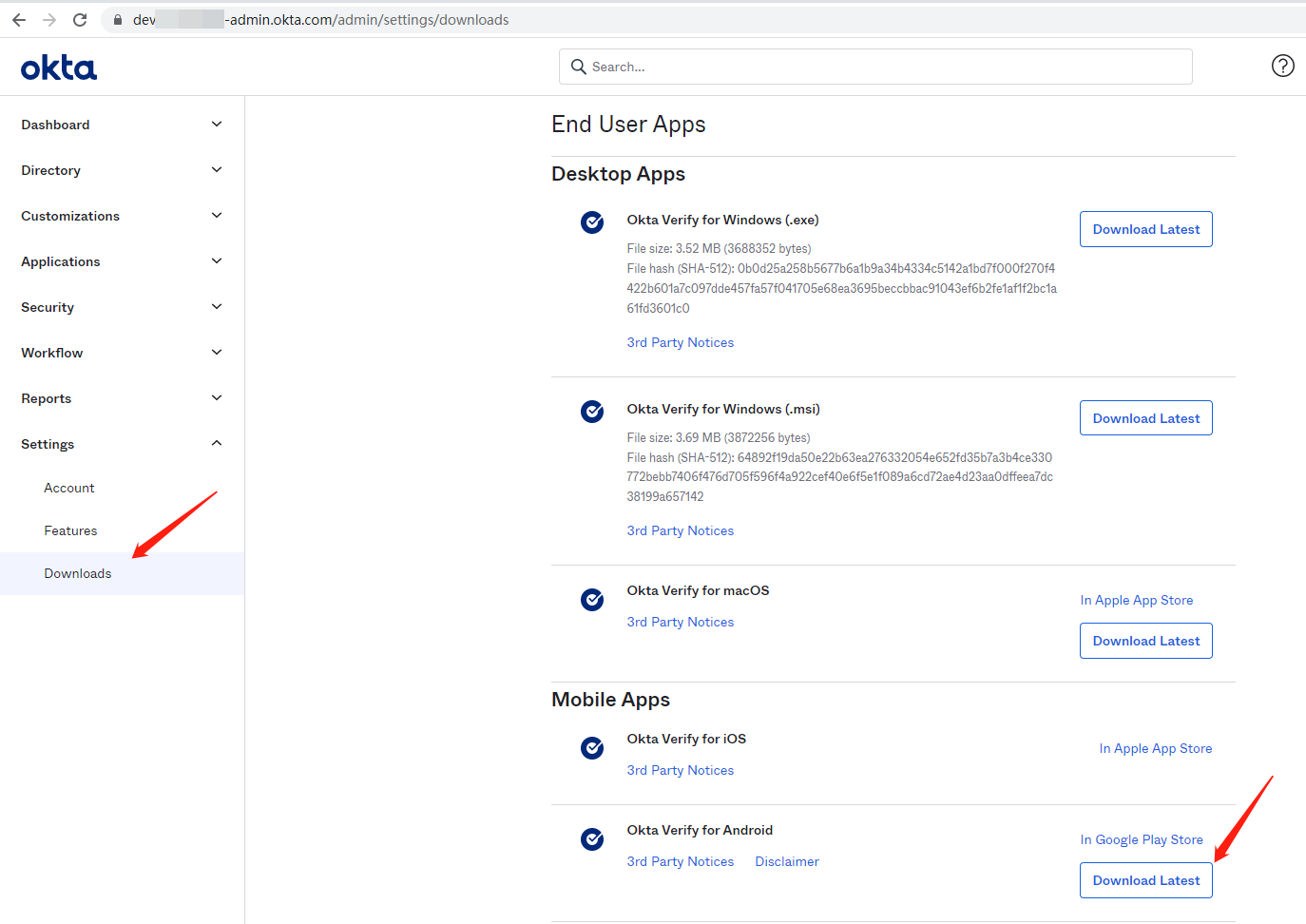Image resolution: width=1306 pixels, height=924 pixels.
Task: Open In Google Play Store link
Action: click(1142, 839)
